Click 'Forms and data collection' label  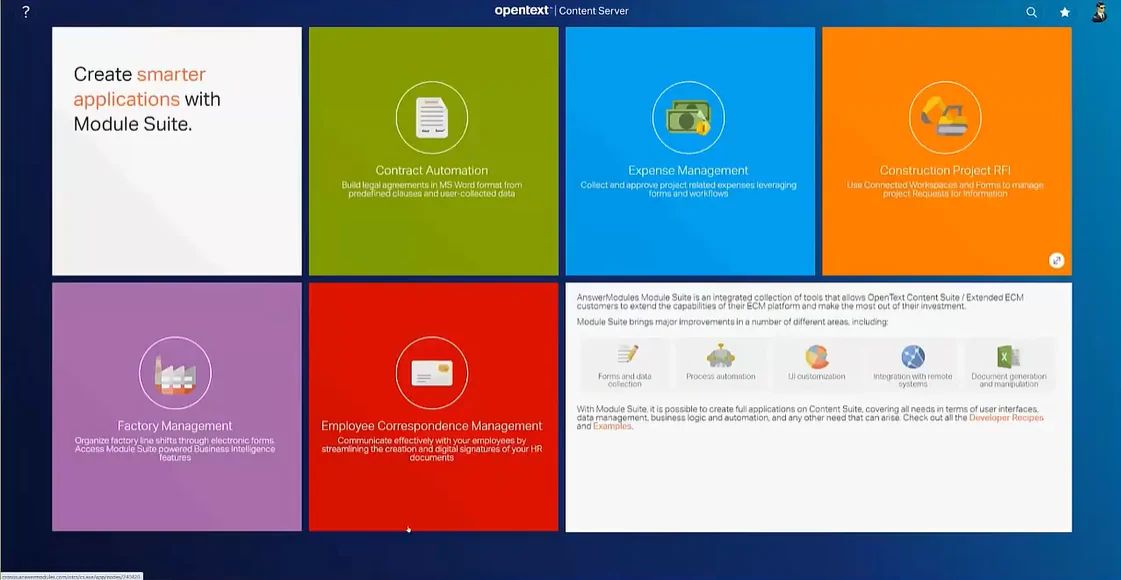tap(625, 380)
